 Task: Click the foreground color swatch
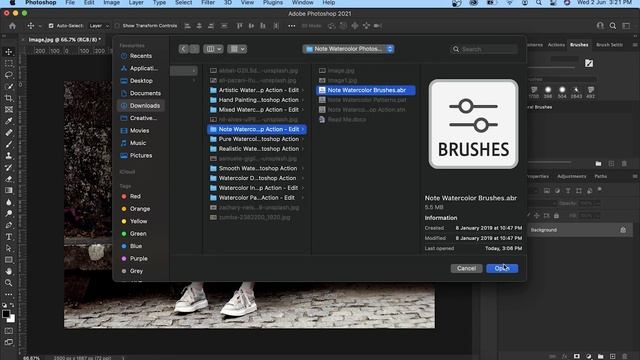click(6, 314)
